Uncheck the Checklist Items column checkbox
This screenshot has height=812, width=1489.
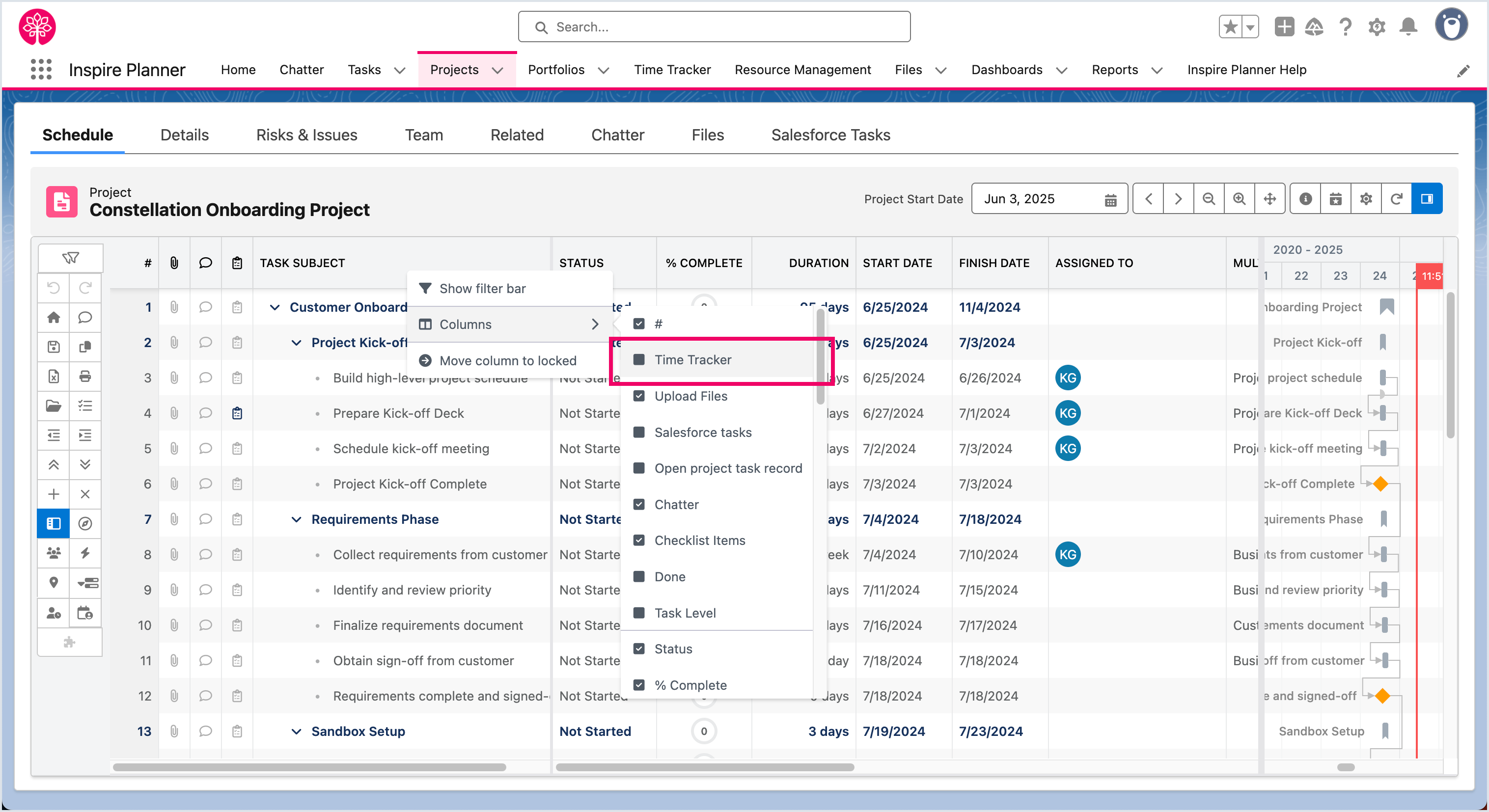(639, 541)
